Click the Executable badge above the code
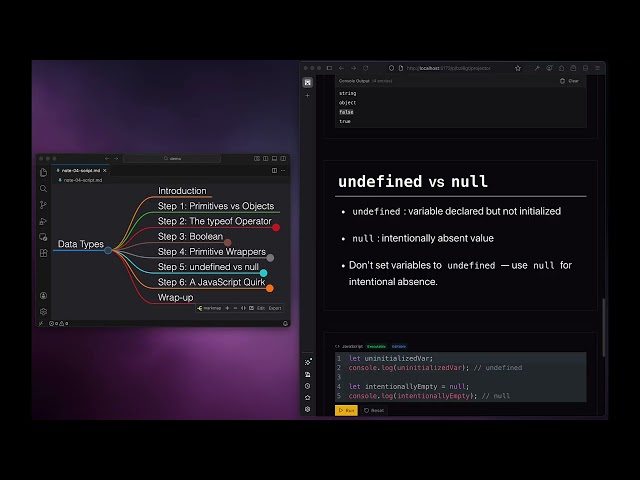Viewport: 640px width, 480px height. tap(376, 347)
